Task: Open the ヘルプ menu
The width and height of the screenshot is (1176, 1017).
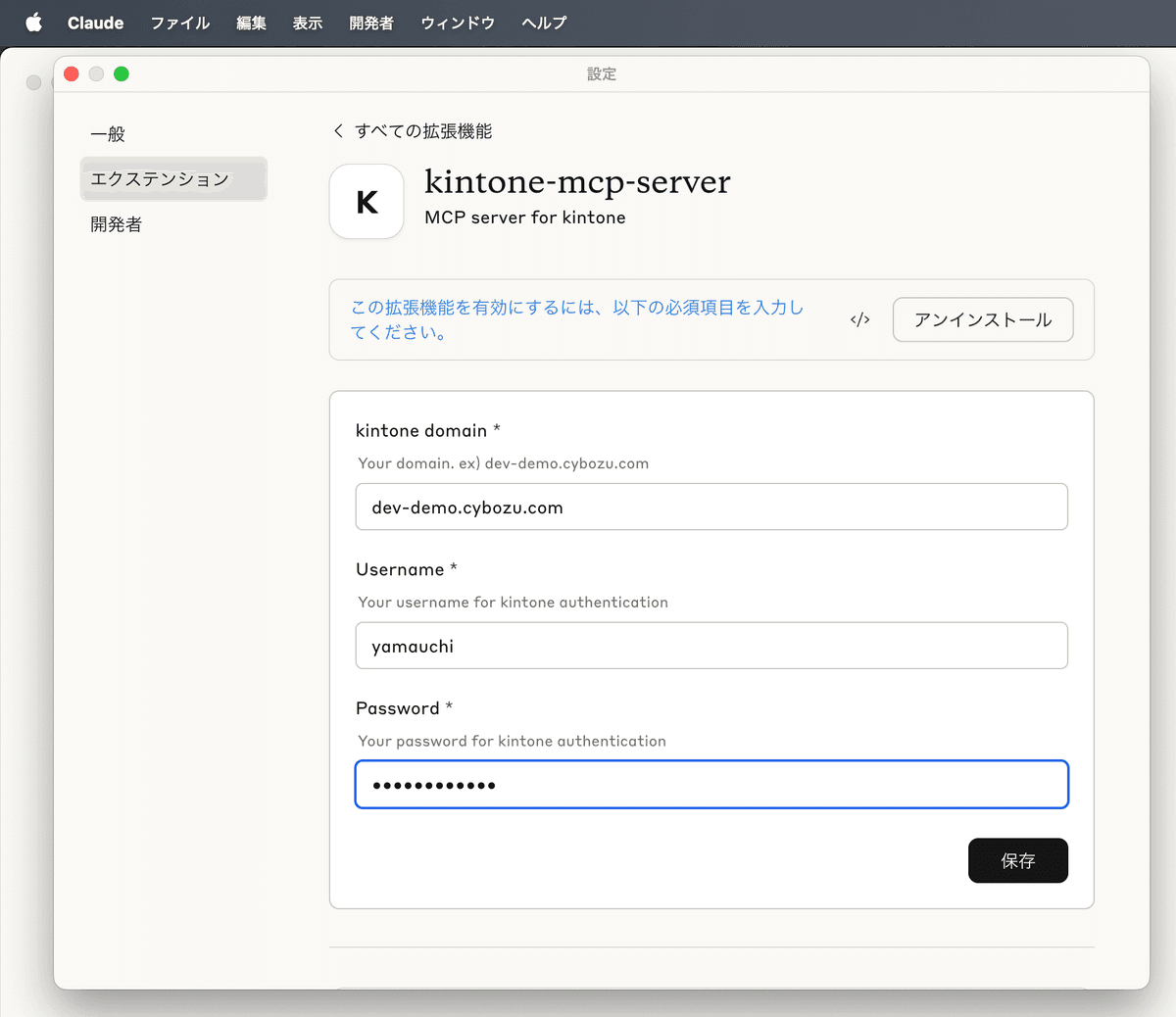Action: 544,23
